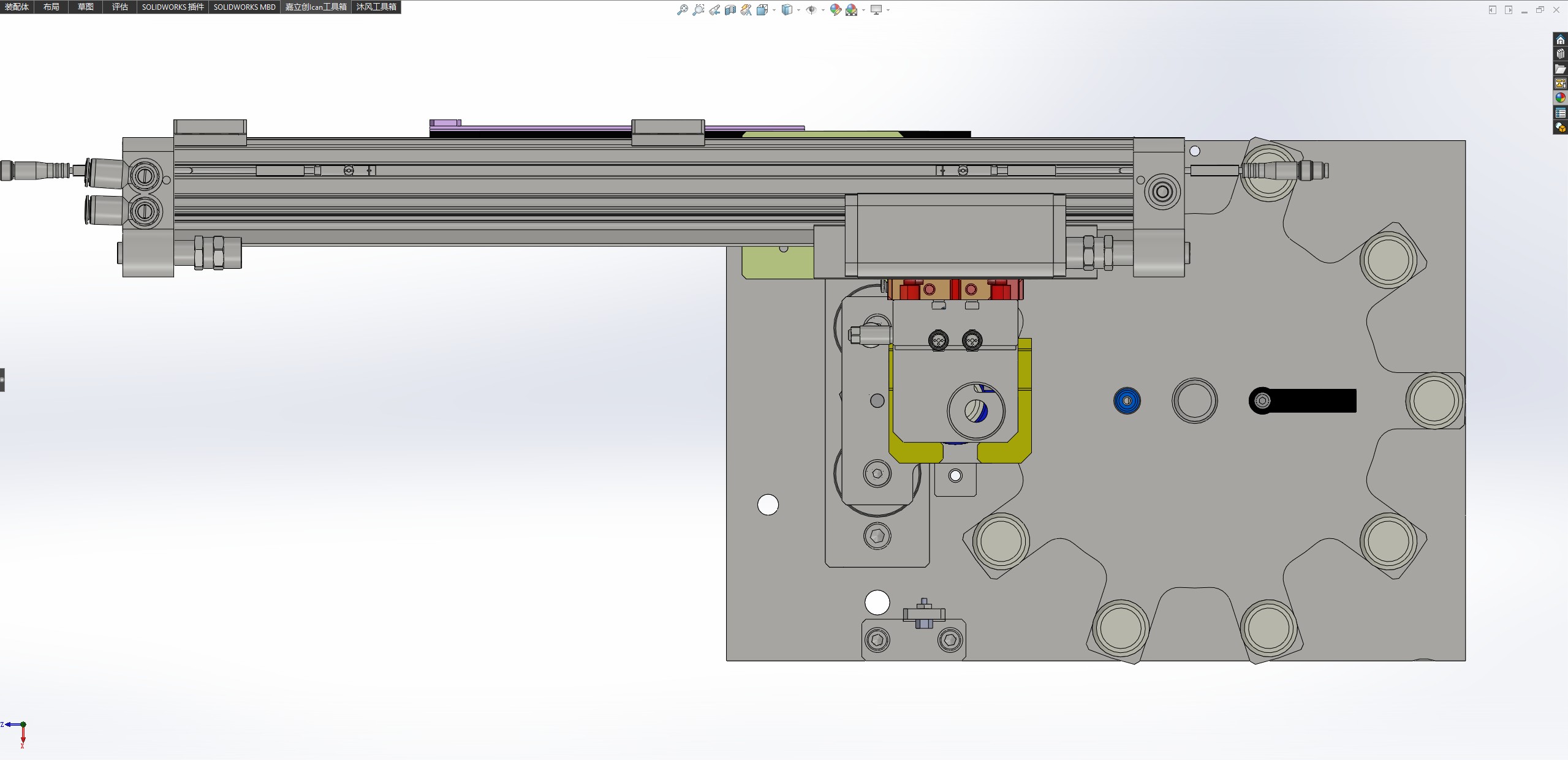The height and width of the screenshot is (760, 1568).
Task: Open the SOLIDWORKS Resources home icon
Action: point(1560,40)
